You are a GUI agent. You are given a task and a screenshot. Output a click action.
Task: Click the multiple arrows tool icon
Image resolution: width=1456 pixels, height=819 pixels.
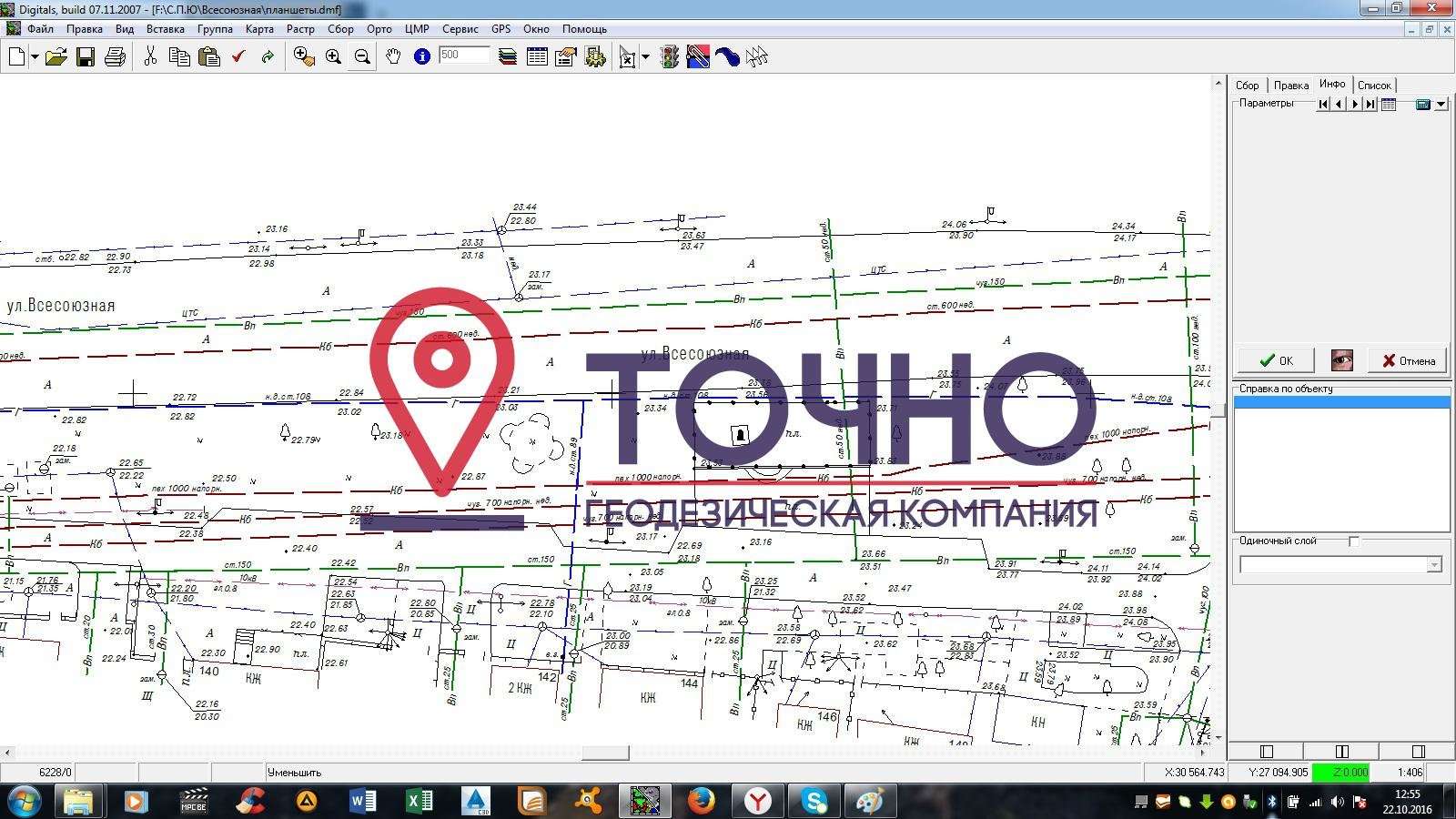click(757, 56)
